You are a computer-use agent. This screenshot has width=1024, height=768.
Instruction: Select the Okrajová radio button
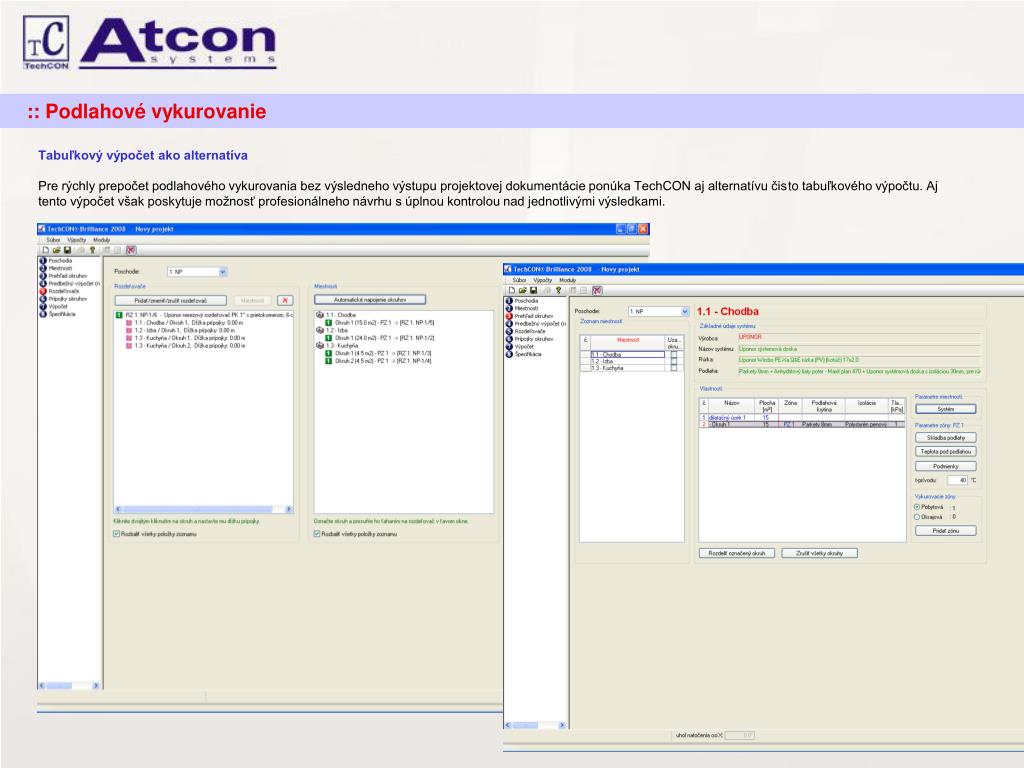tap(917, 517)
